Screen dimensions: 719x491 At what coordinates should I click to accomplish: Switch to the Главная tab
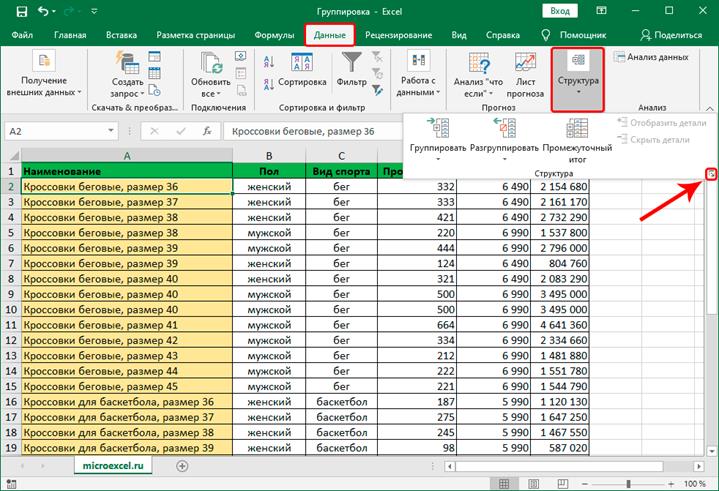[x=70, y=35]
